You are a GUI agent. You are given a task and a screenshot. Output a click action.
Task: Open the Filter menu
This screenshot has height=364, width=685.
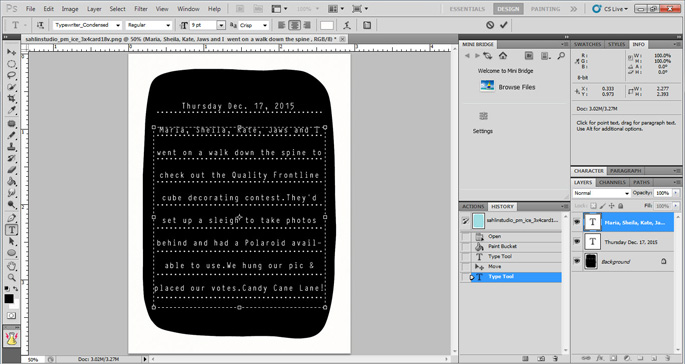click(x=140, y=9)
